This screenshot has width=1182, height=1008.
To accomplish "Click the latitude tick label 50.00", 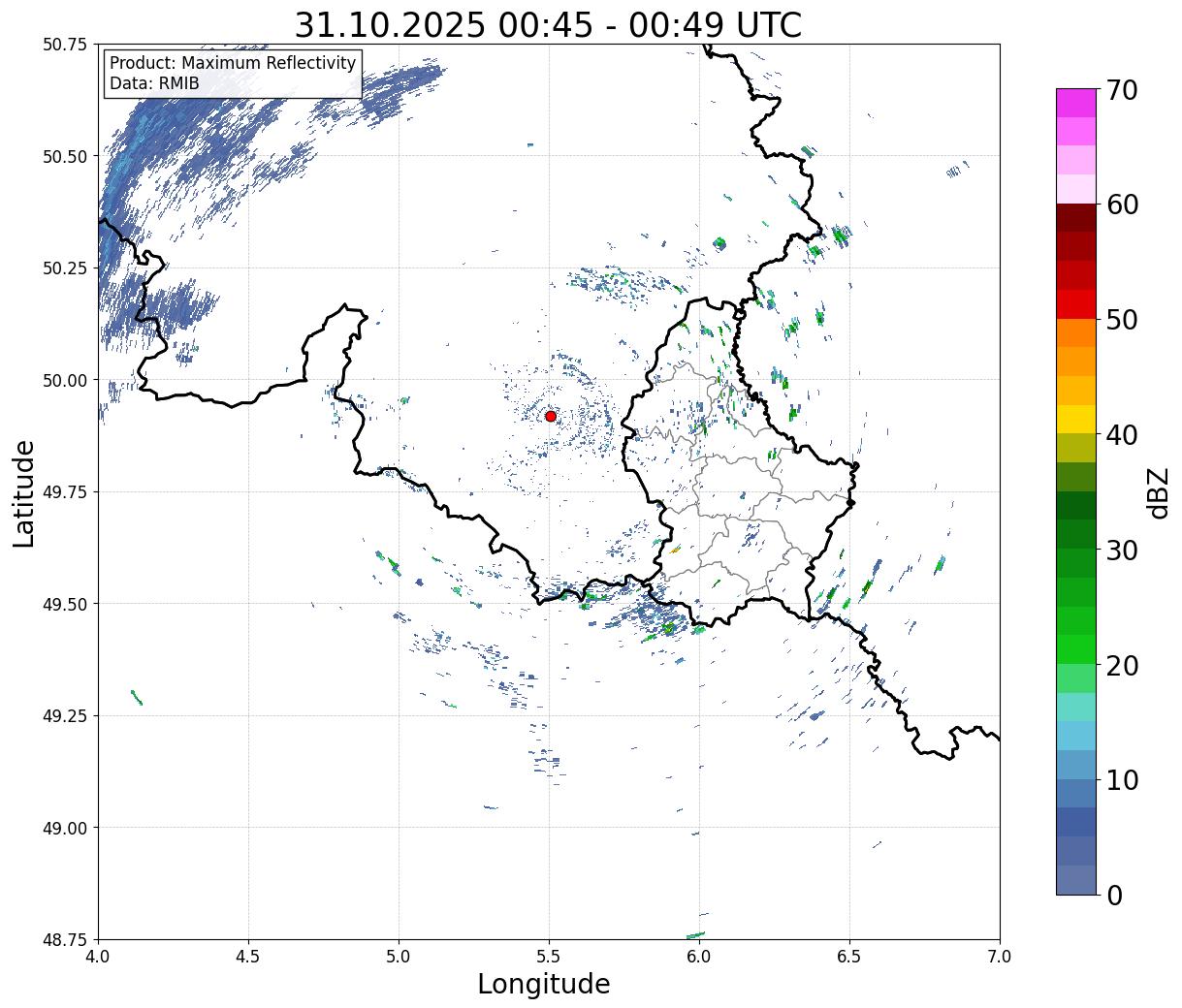I will click(x=65, y=380).
